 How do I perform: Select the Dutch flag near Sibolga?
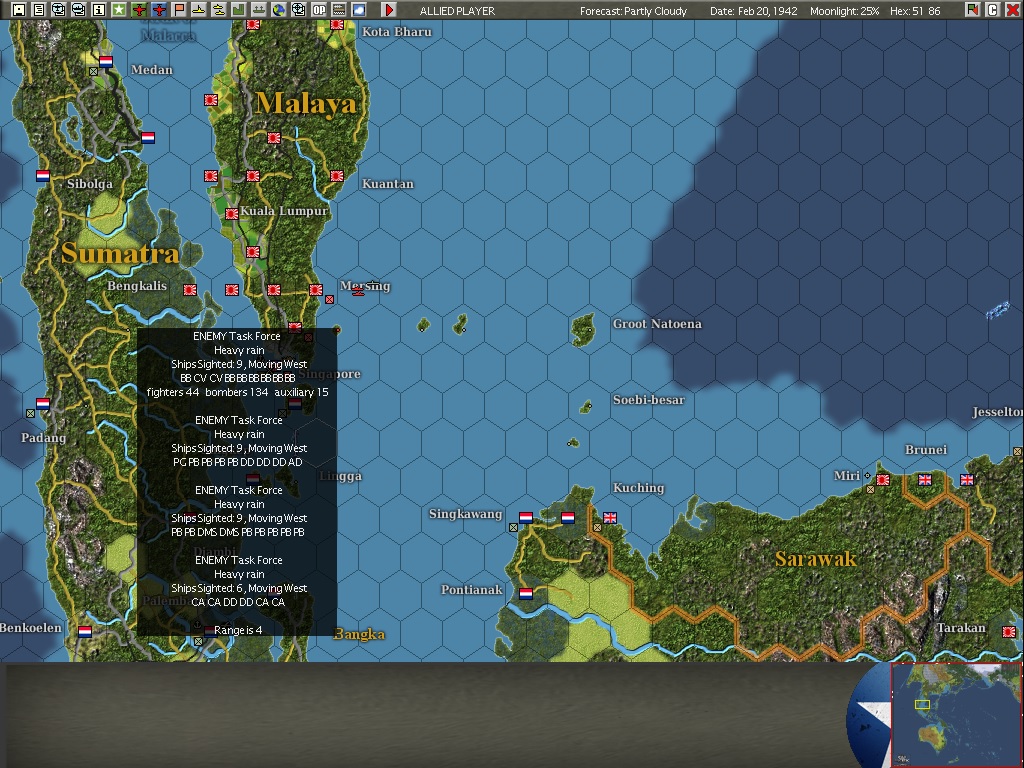pyautogui.click(x=42, y=176)
